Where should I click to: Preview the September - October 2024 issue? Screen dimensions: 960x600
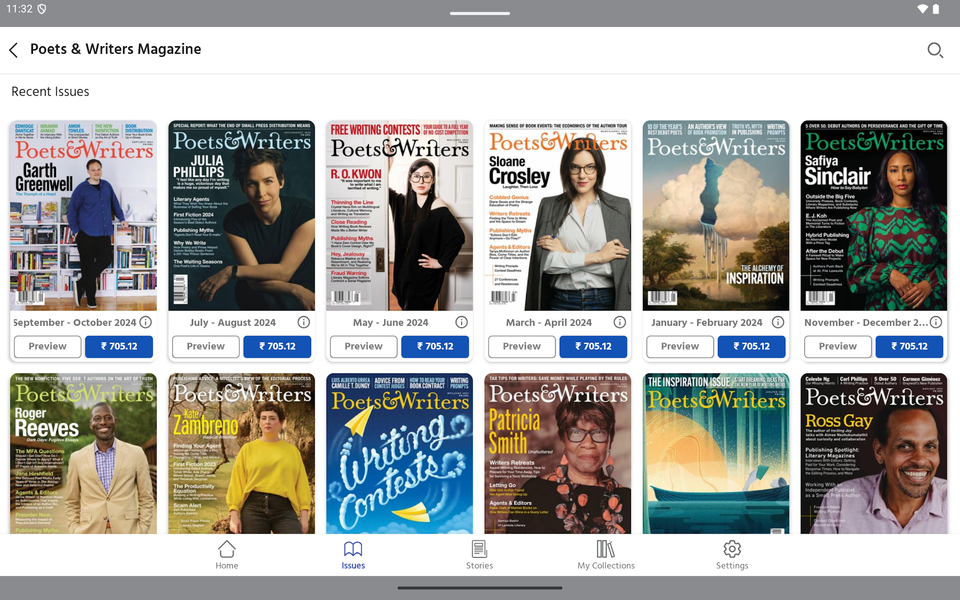[x=48, y=347]
